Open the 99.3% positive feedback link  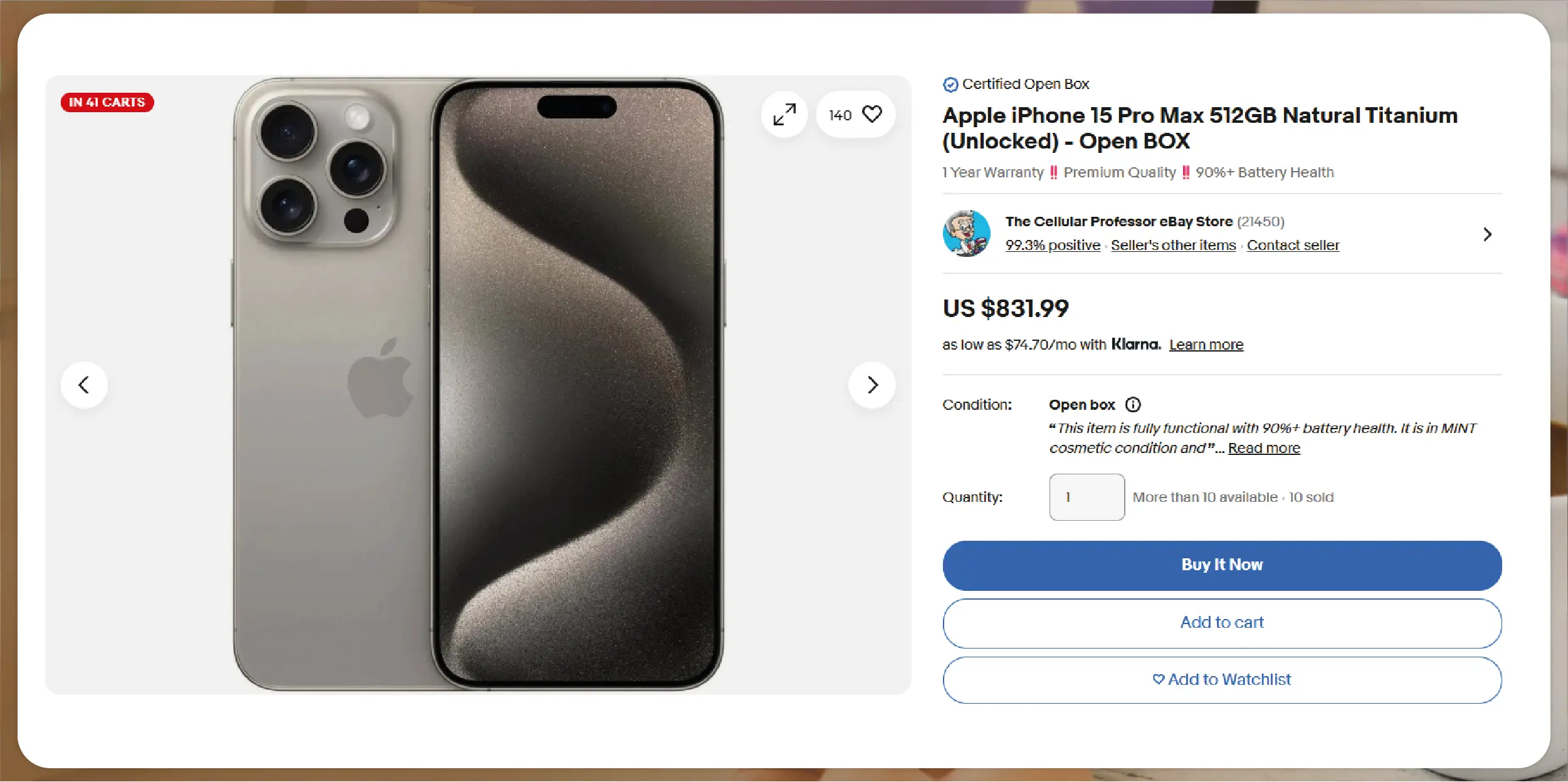1053,245
